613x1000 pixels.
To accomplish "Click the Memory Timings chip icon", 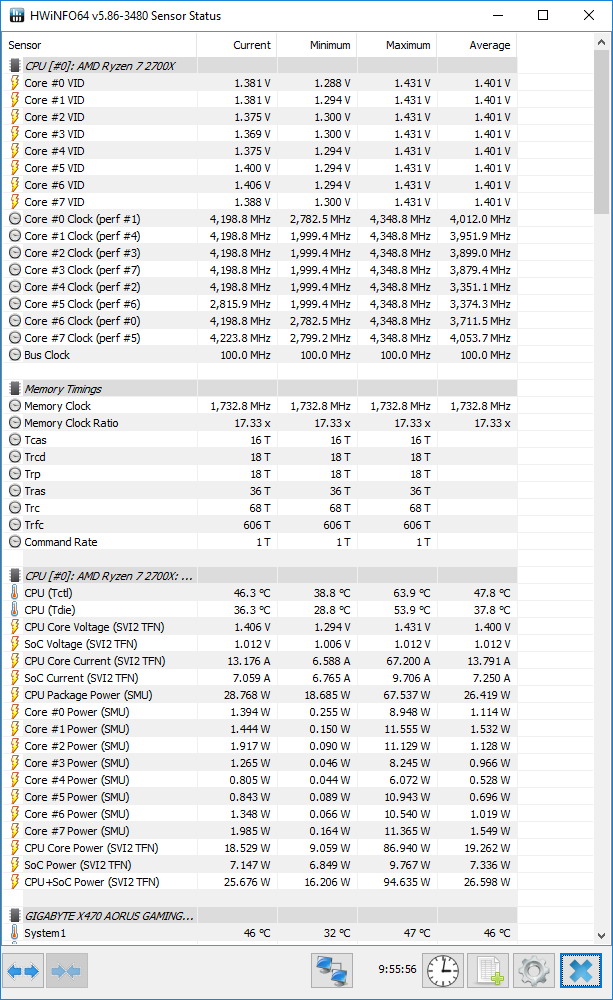I will tap(15, 389).
